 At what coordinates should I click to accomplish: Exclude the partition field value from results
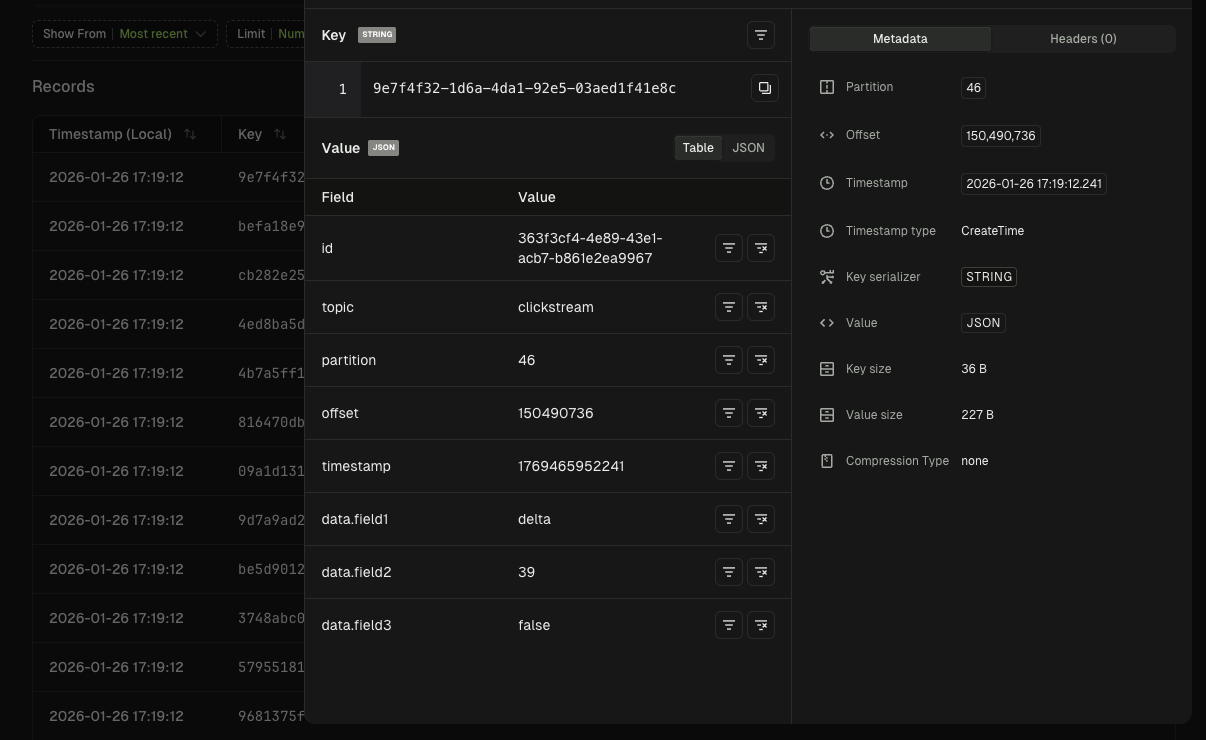click(x=761, y=360)
